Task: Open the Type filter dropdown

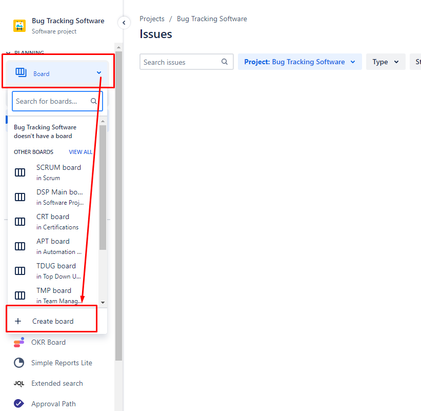Action: click(x=386, y=62)
